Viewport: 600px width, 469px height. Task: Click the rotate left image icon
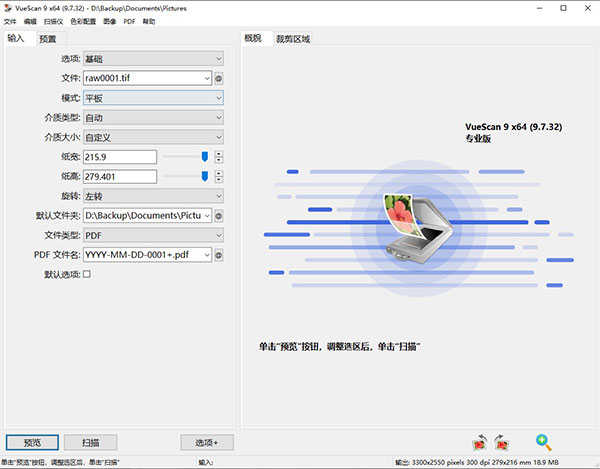(479, 443)
